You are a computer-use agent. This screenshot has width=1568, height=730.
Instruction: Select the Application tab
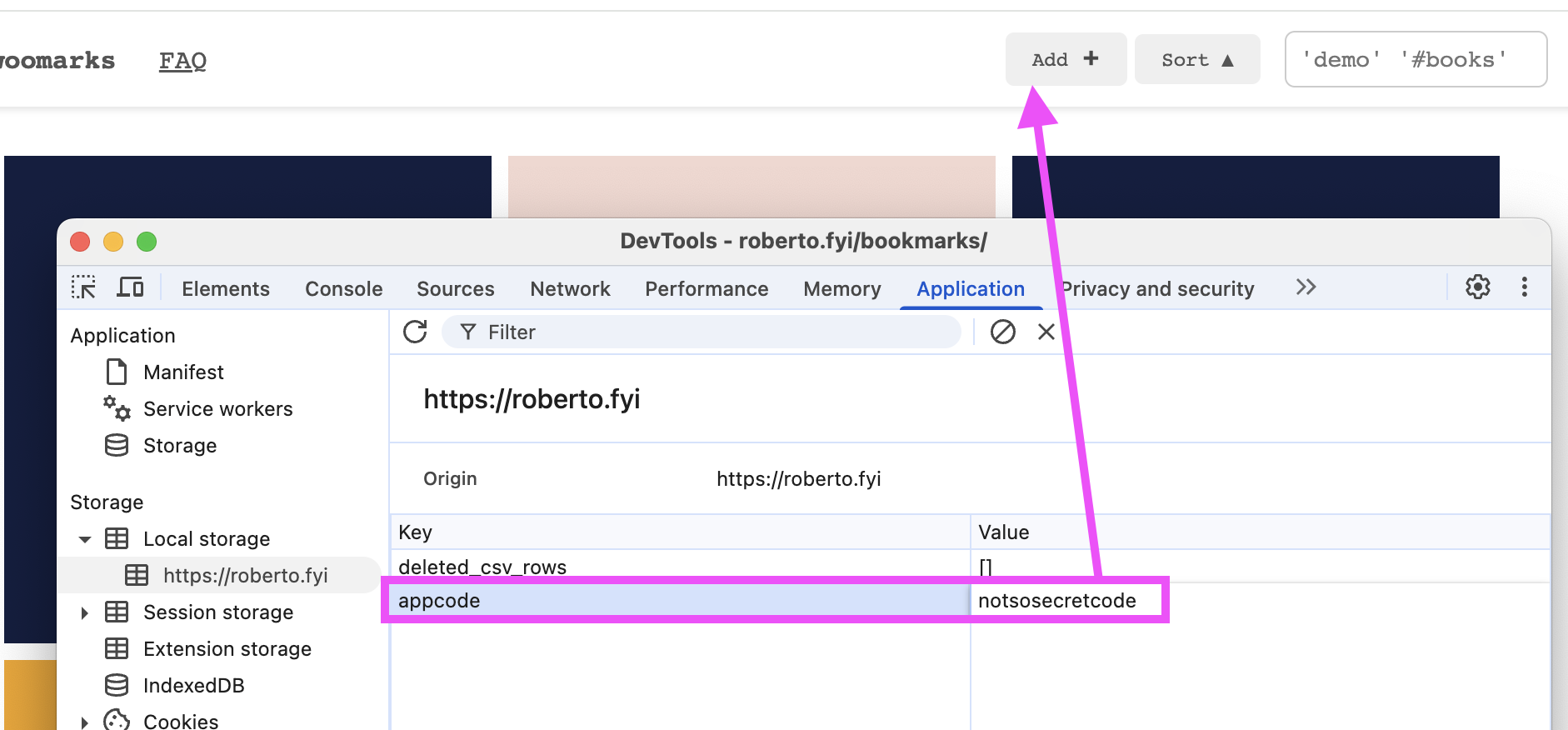(971, 289)
